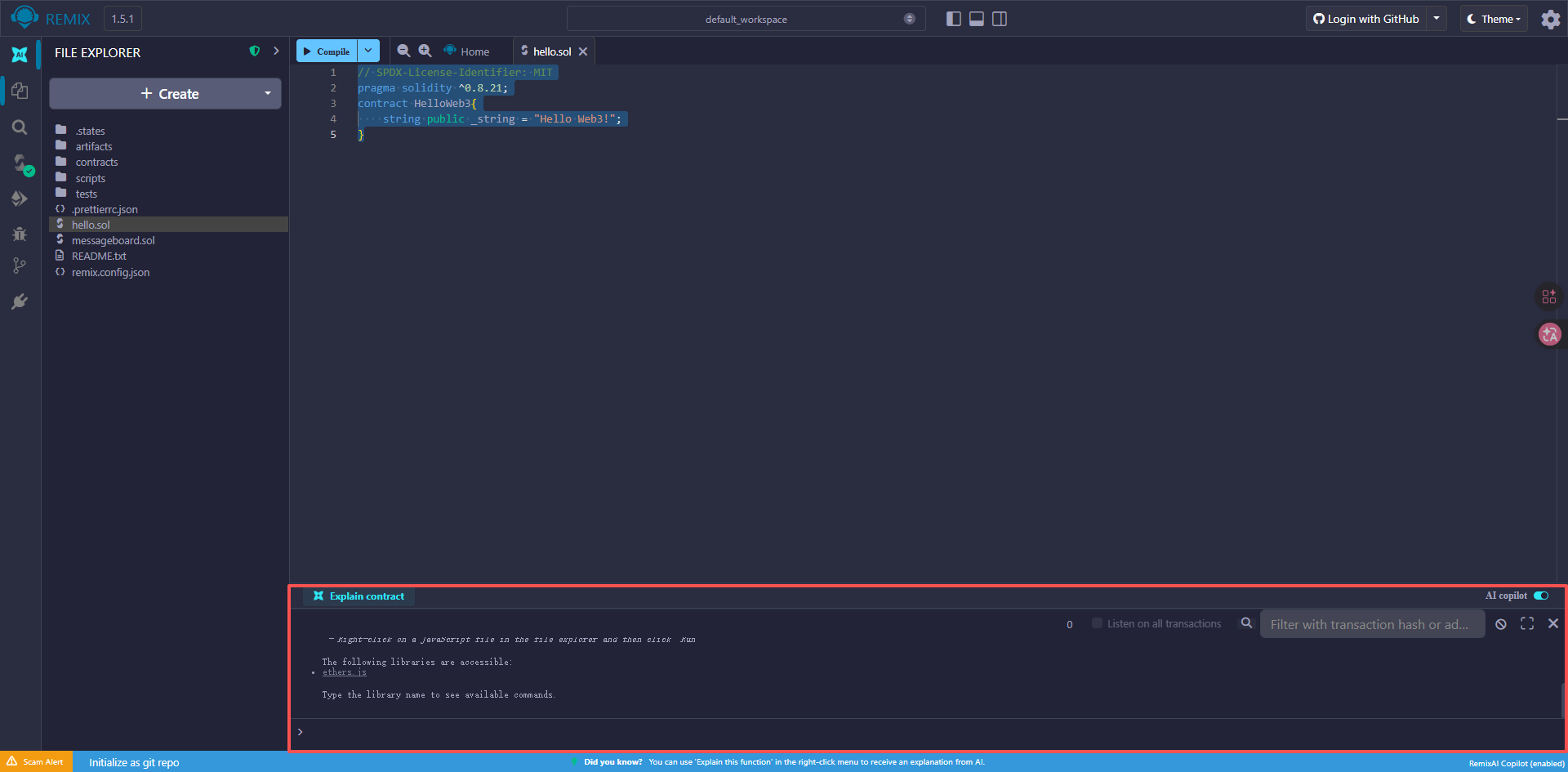Click terminal search magnifier icon
The image size is (1568, 772).
(1246, 623)
